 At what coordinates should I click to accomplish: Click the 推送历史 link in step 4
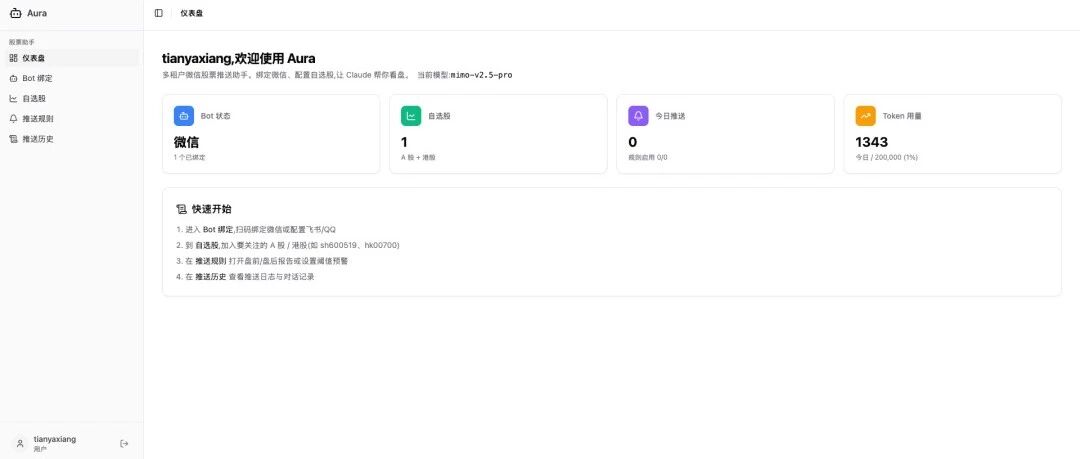[211, 277]
